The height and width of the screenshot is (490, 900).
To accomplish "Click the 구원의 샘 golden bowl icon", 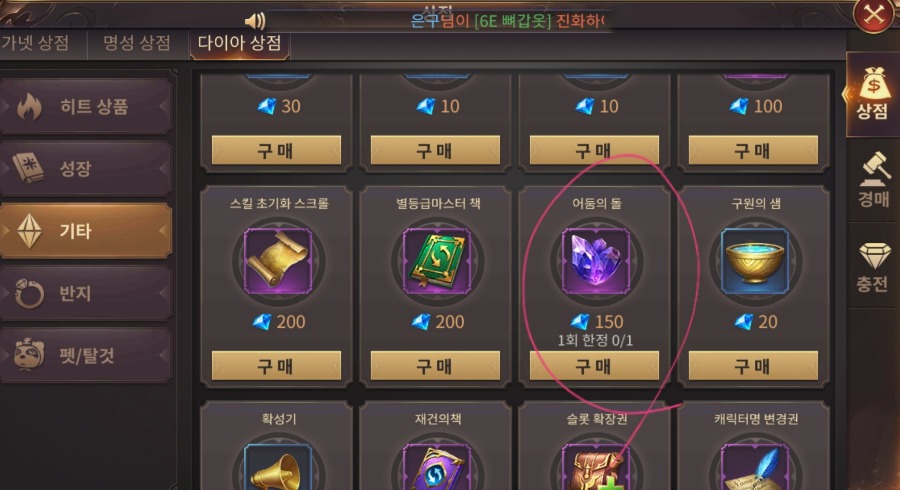I will 755,261.
